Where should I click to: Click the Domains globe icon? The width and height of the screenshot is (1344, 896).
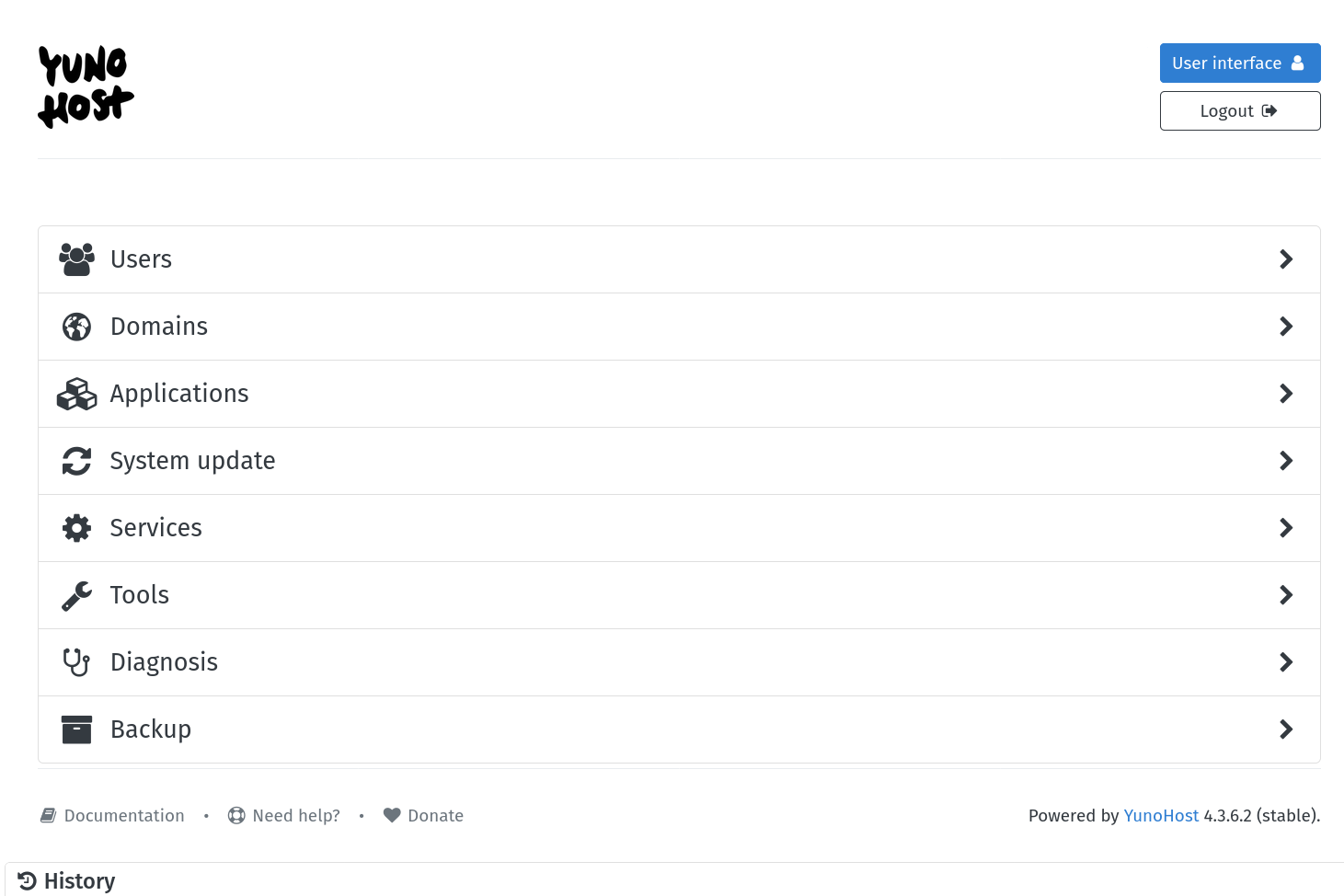tap(76, 327)
